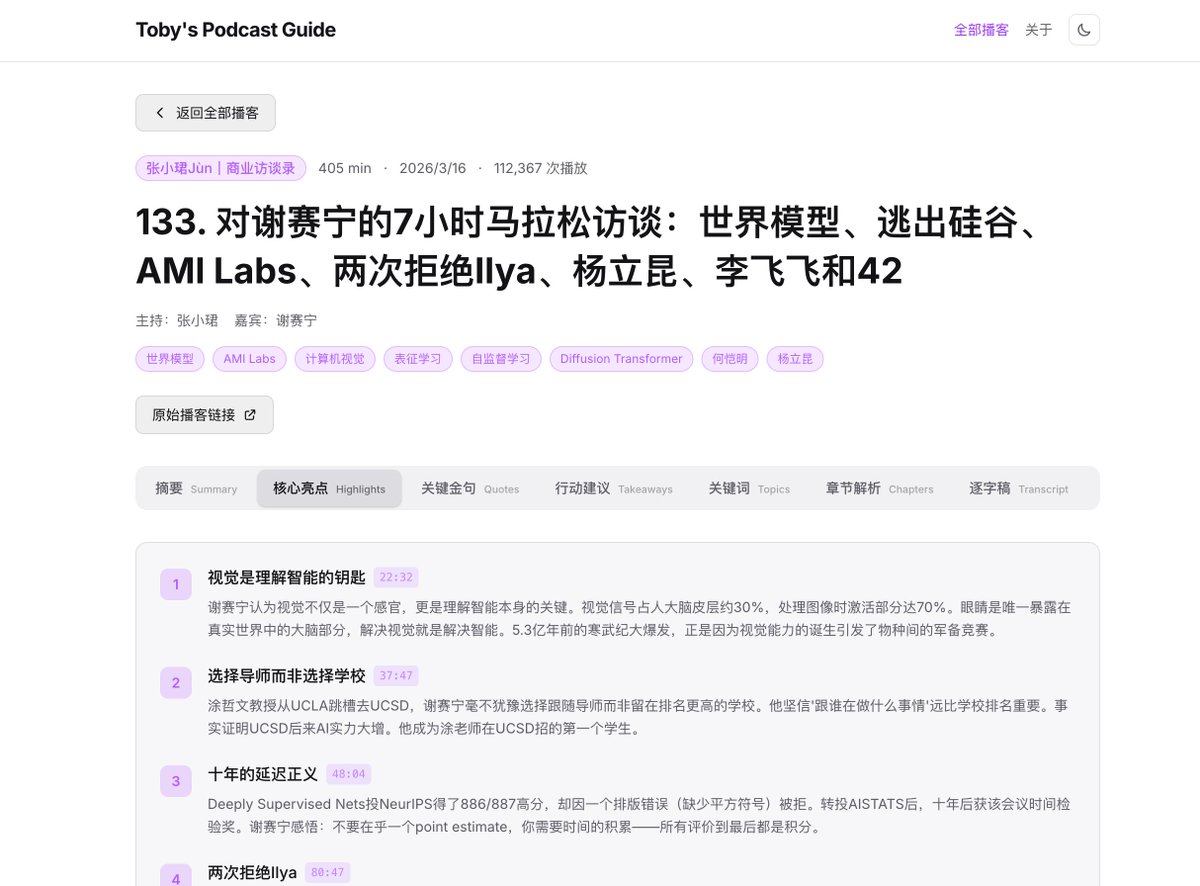Select the 何恺明 tag
1200x886 pixels.
(x=730, y=359)
